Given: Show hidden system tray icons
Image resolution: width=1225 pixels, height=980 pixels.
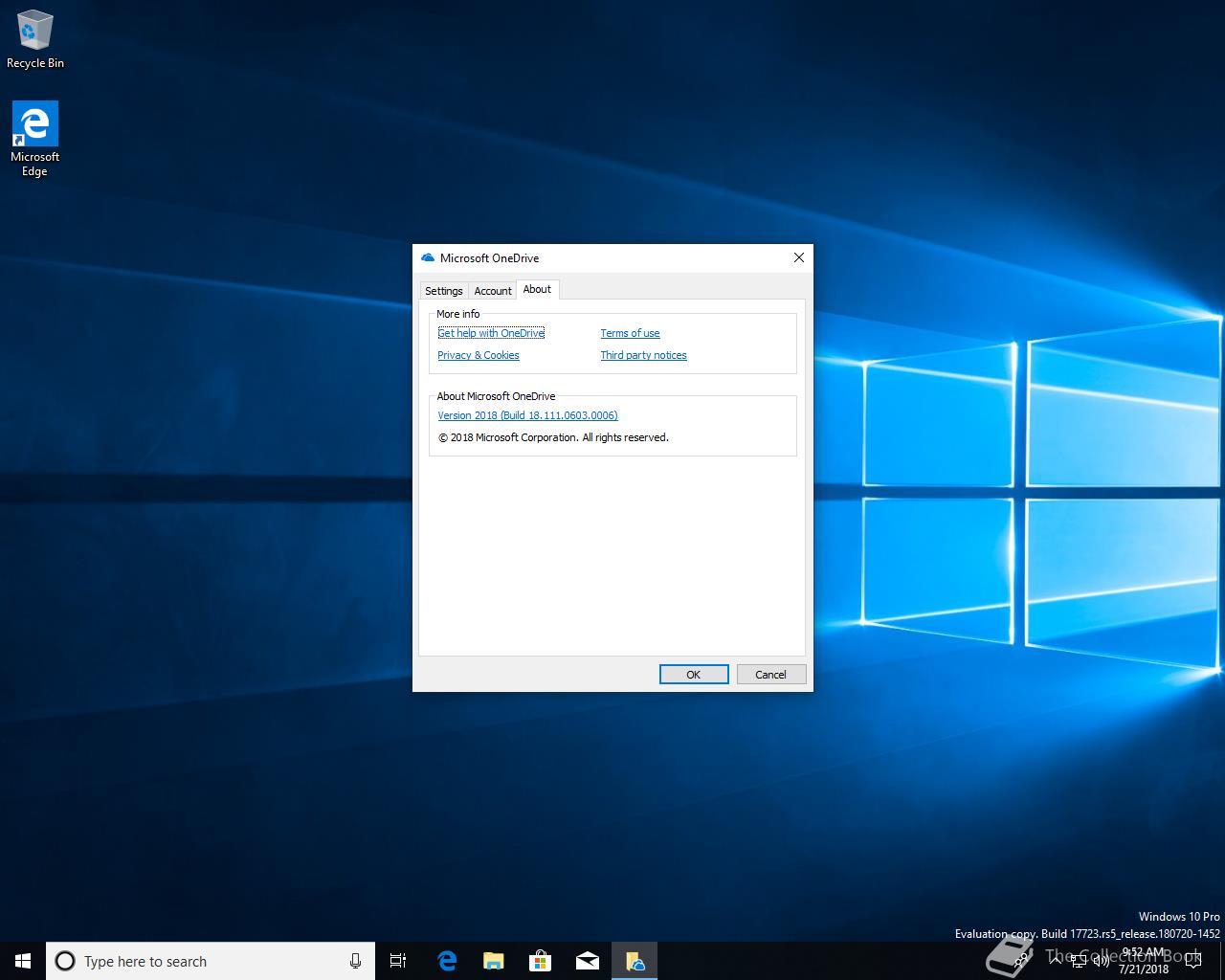Looking at the screenshot, I should pos(1055,961).
